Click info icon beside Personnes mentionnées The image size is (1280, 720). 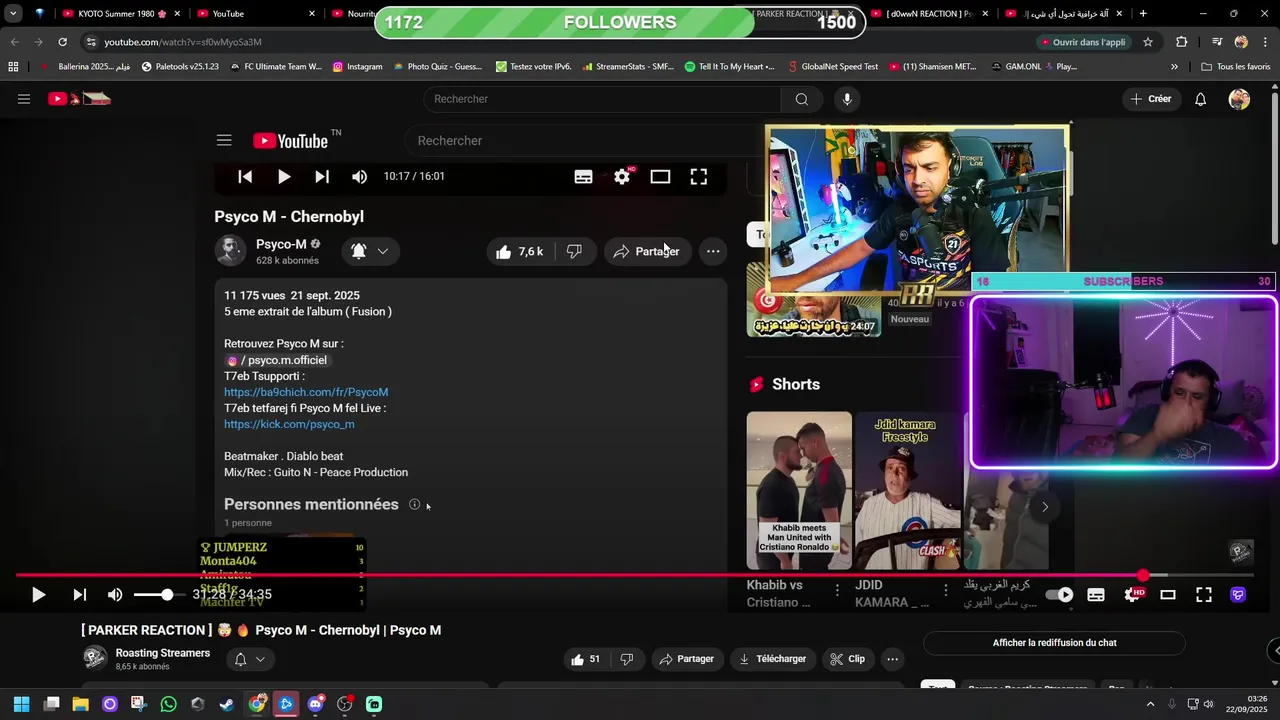coord(415,505)
